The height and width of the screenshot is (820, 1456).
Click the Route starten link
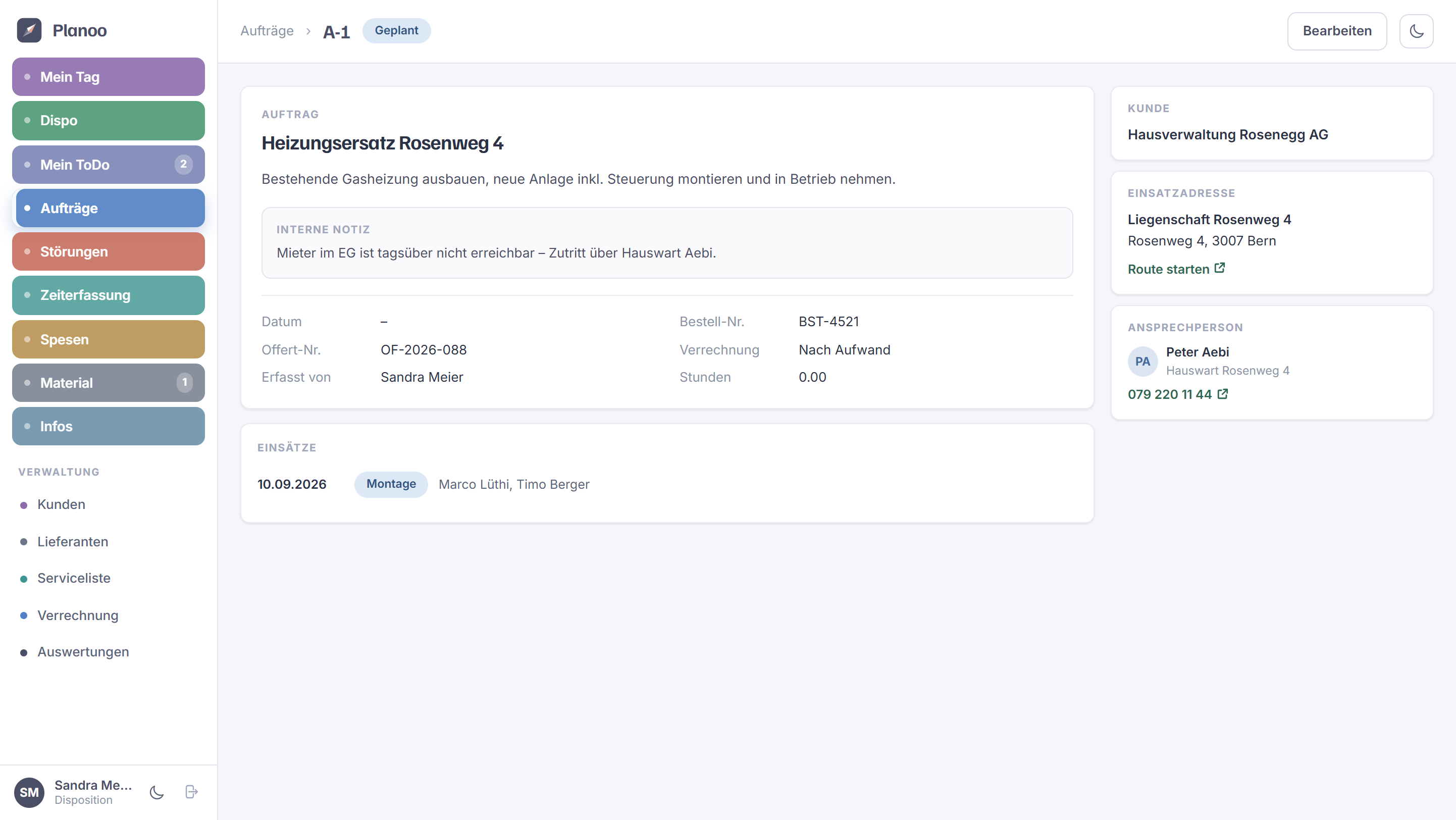coord(1176,269)
